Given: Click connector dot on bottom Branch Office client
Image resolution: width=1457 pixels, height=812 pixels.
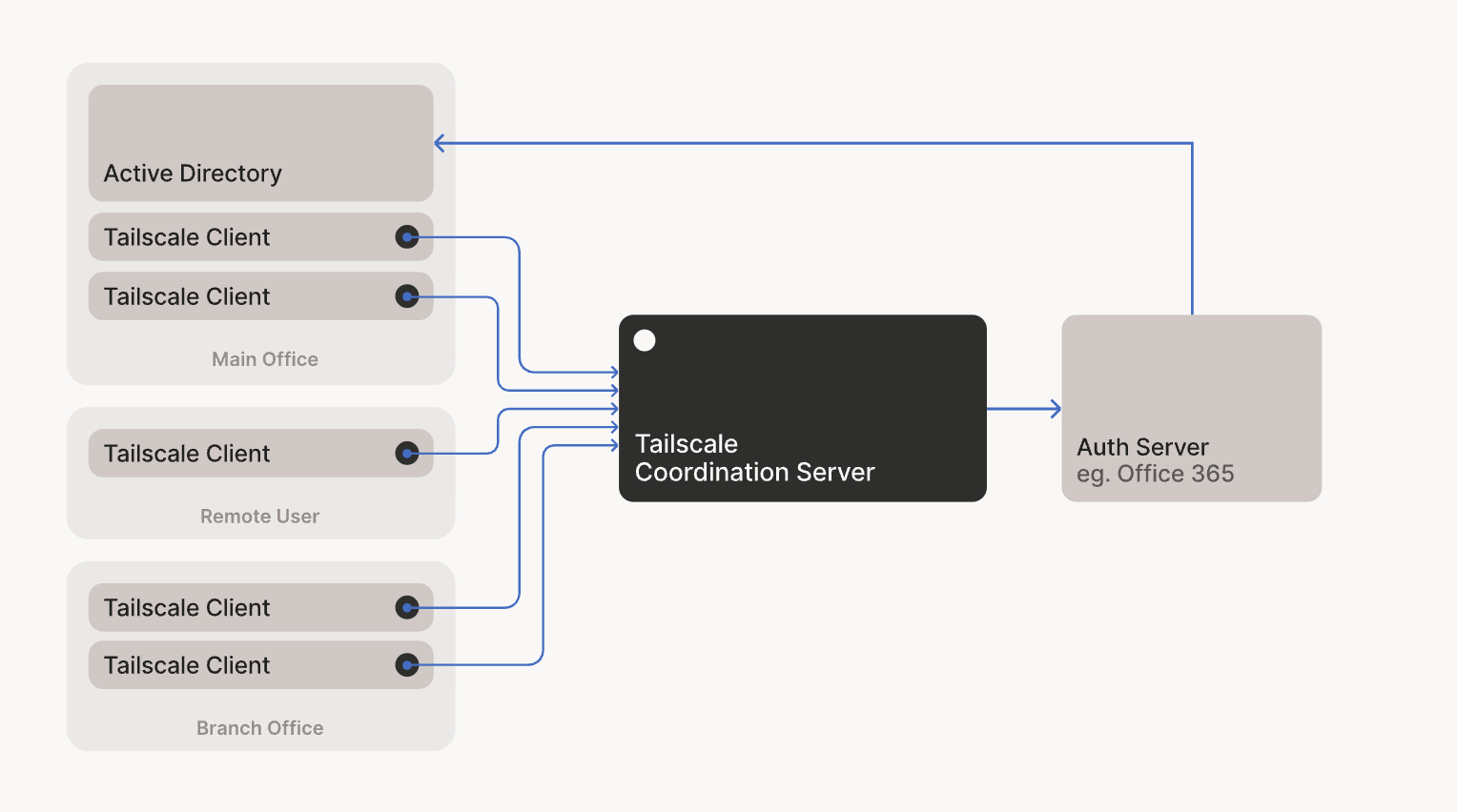Looking at the screenshot, I should tap(407, 665).
